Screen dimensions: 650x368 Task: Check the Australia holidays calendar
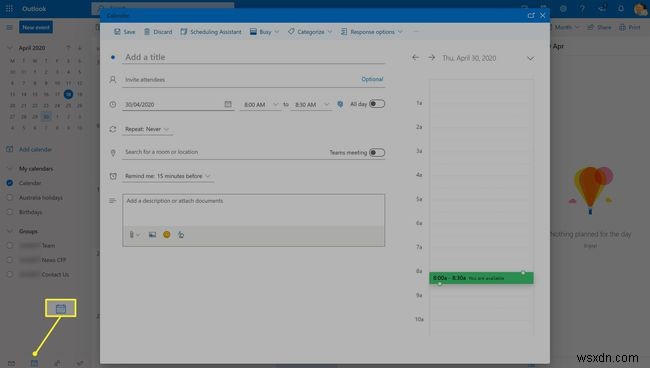point(10,198)
